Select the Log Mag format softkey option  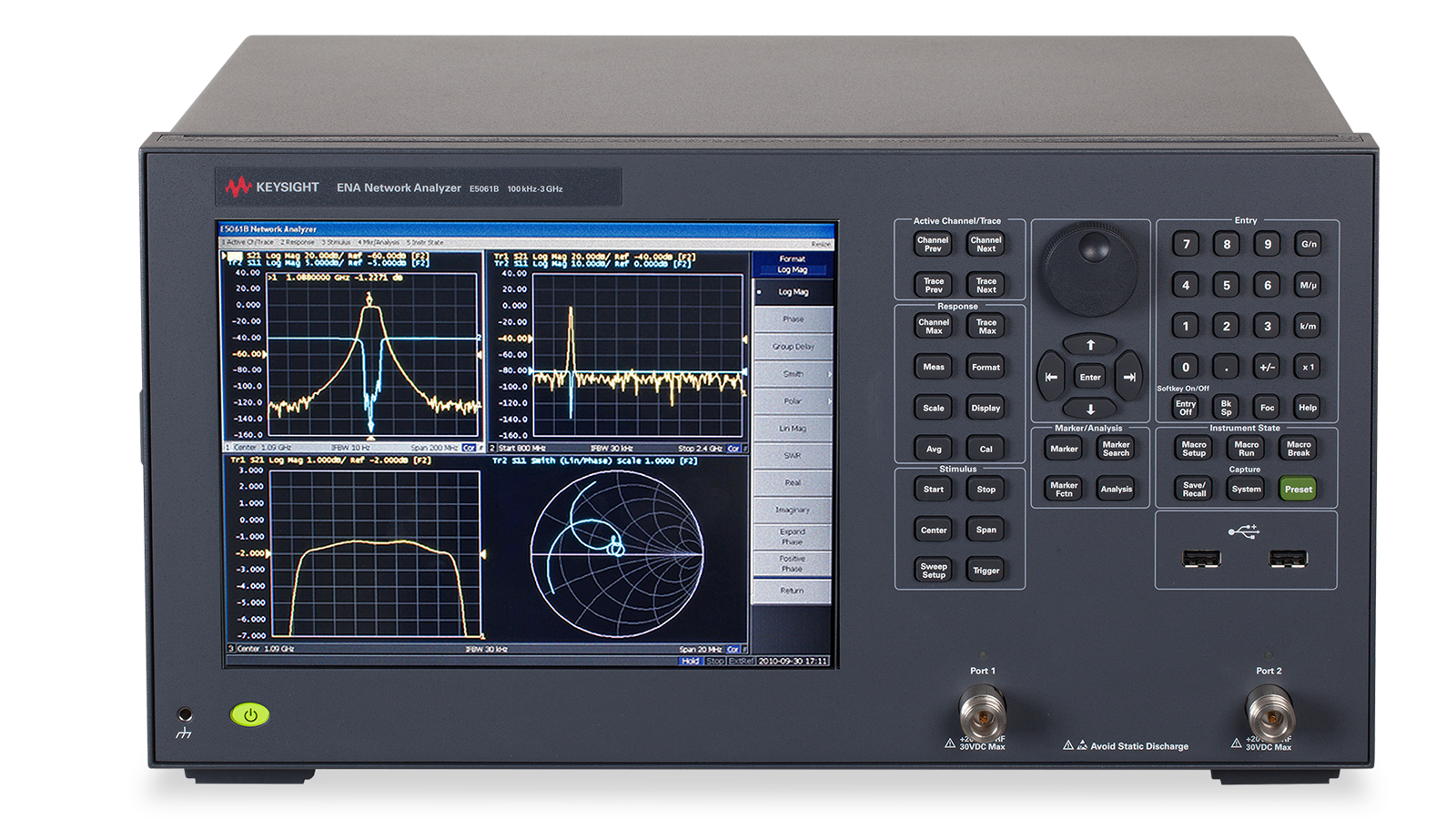(x=793, y=292)
